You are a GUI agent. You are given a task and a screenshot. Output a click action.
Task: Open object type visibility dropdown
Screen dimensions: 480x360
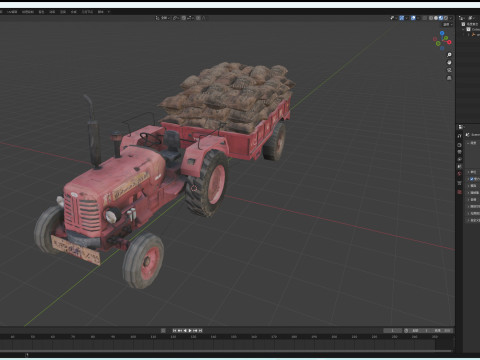pyautogui.click(x=393, y=18)
